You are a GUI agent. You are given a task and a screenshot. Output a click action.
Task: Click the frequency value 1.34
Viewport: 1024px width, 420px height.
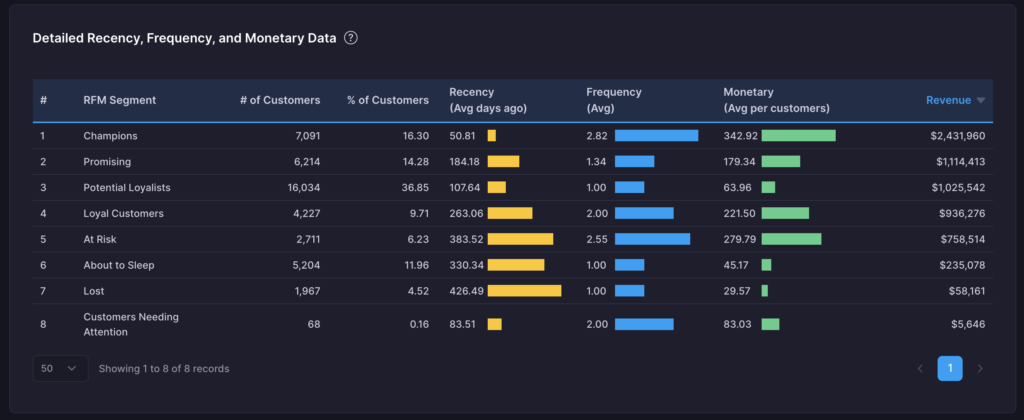tap(597, 161)
